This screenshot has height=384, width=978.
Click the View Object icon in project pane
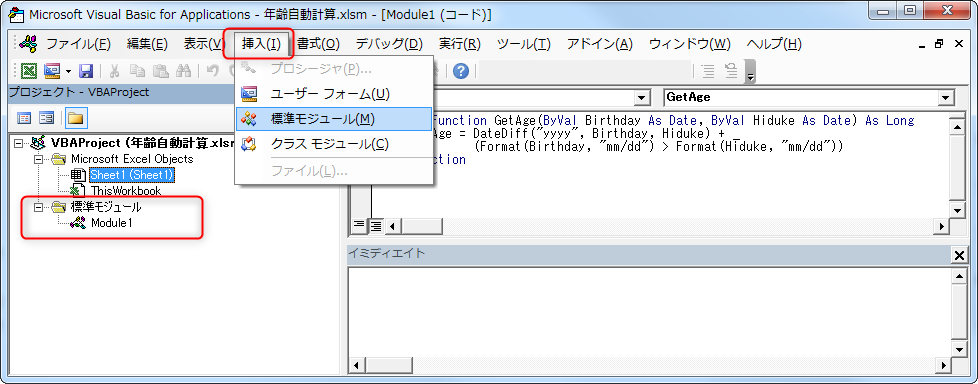point(46,118)
